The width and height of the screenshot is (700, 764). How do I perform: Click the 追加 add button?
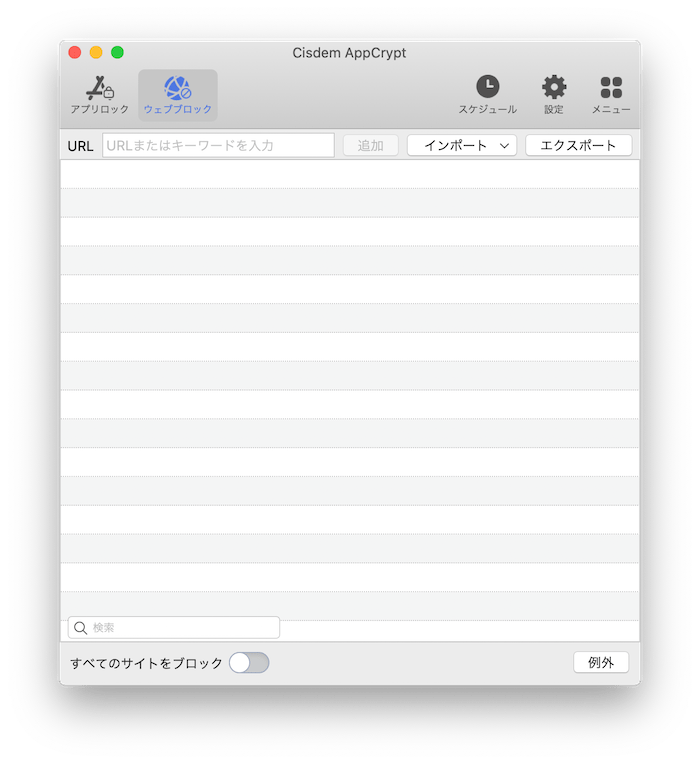coord(371,145)
